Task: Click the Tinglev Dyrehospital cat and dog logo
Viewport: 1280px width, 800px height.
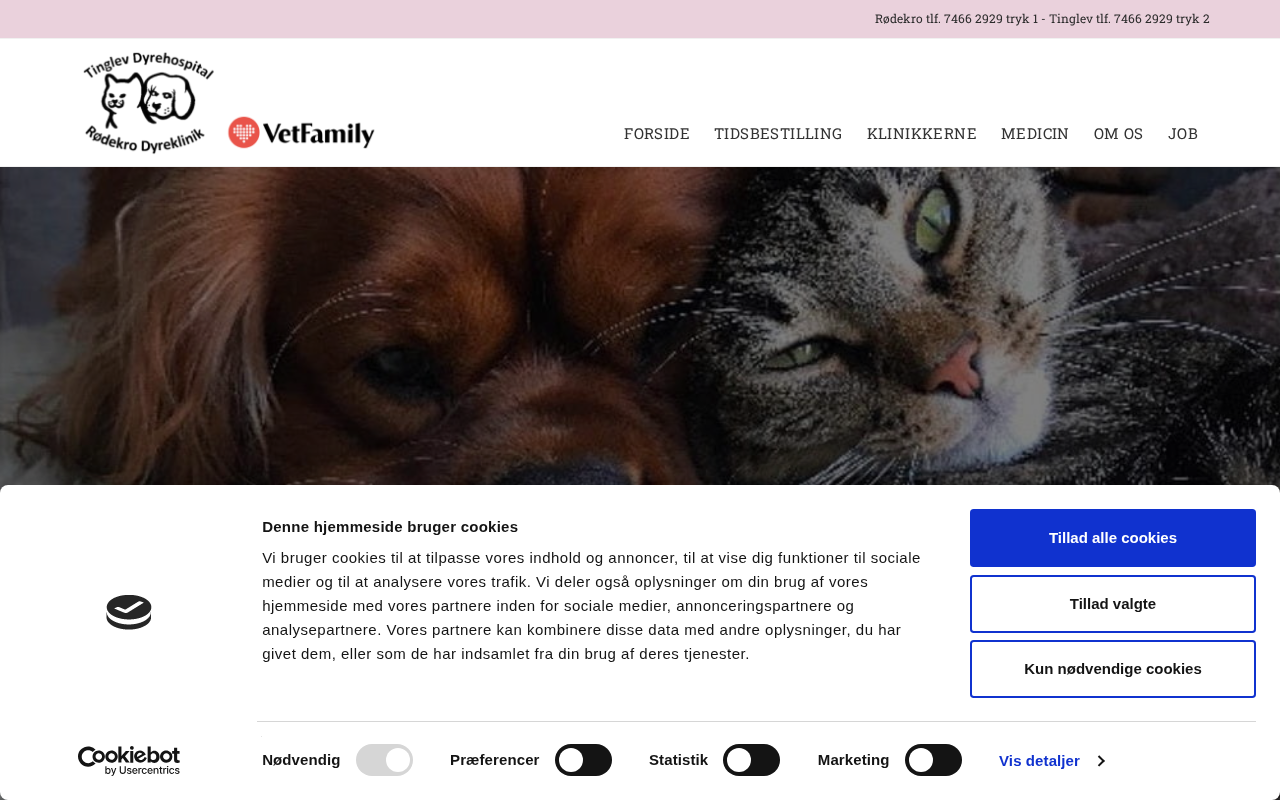Action: (148, 103)
